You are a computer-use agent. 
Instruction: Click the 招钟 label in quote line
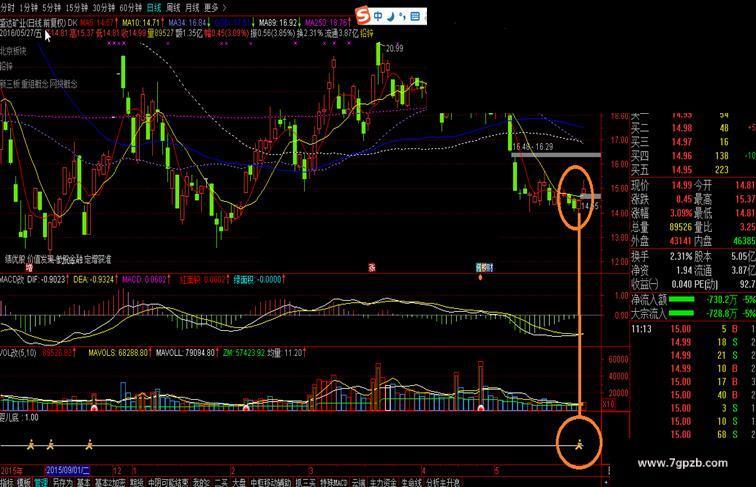click(x=366, y=33)
